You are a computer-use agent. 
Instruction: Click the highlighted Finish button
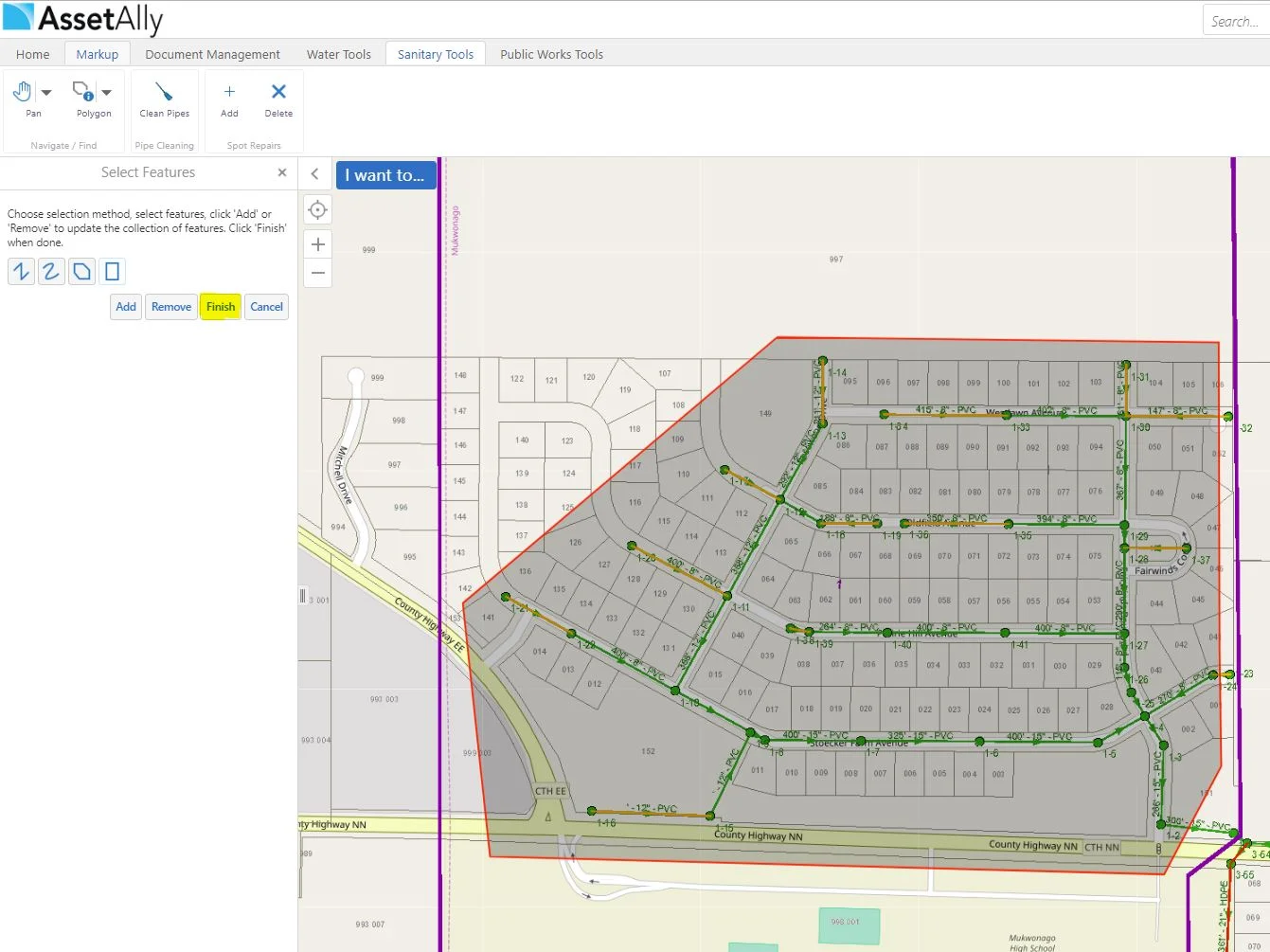coord(220,307)
